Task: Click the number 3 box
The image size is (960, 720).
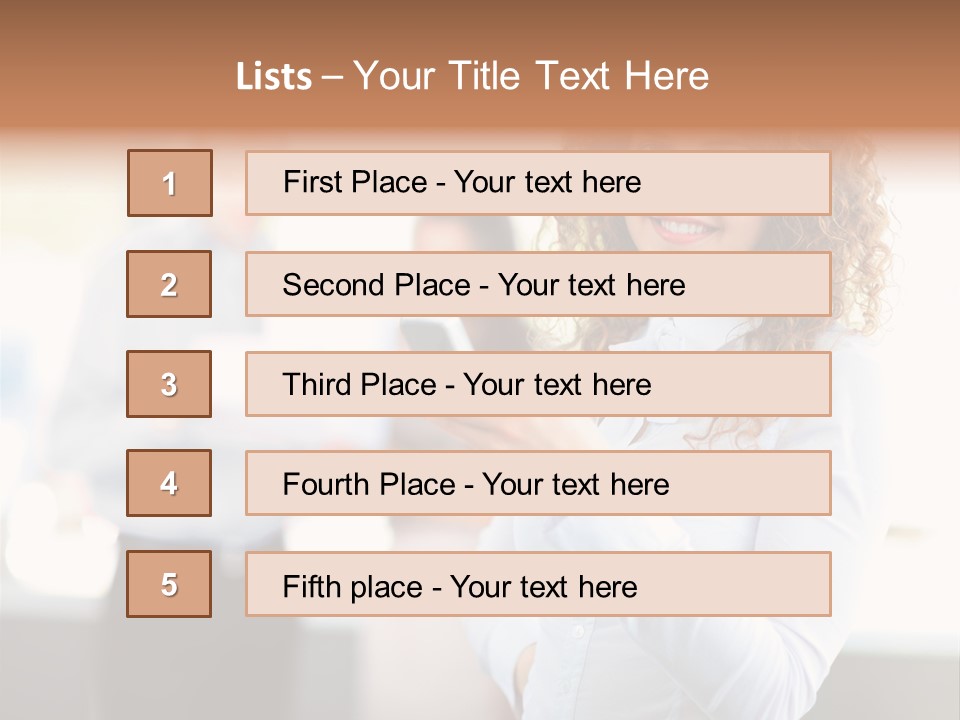Action: pos(169,384)
